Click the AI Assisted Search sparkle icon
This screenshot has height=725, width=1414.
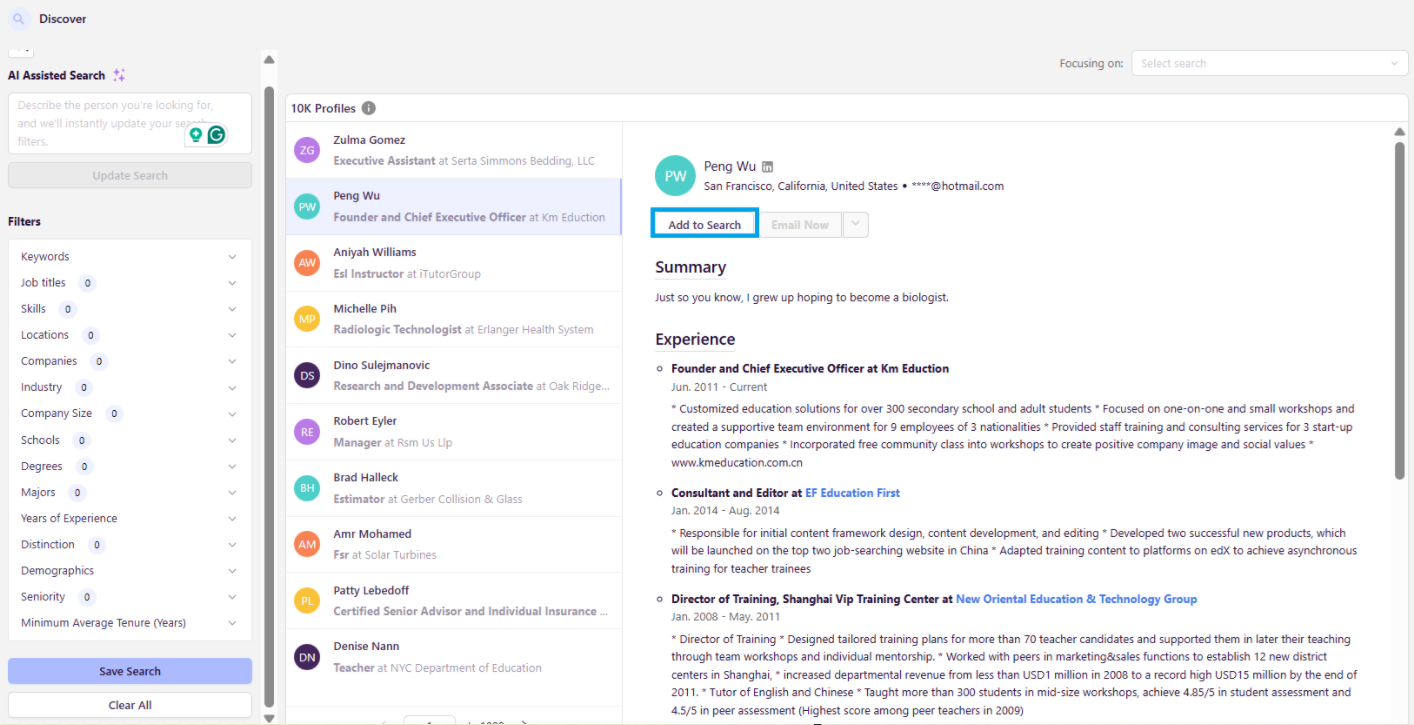point(119,75)
